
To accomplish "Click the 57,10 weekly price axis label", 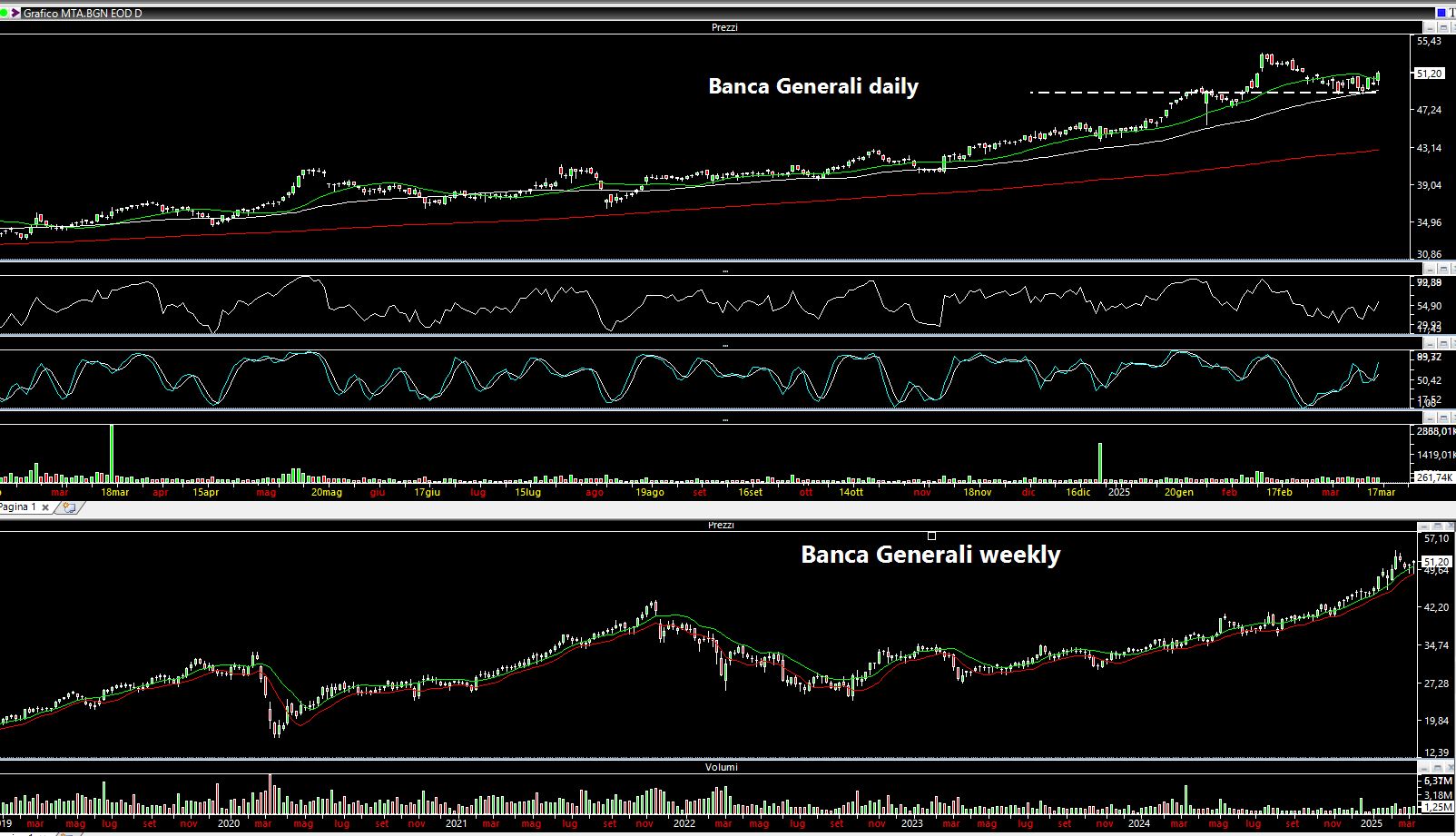I will pyautogui.click(x=1437, y=538).
